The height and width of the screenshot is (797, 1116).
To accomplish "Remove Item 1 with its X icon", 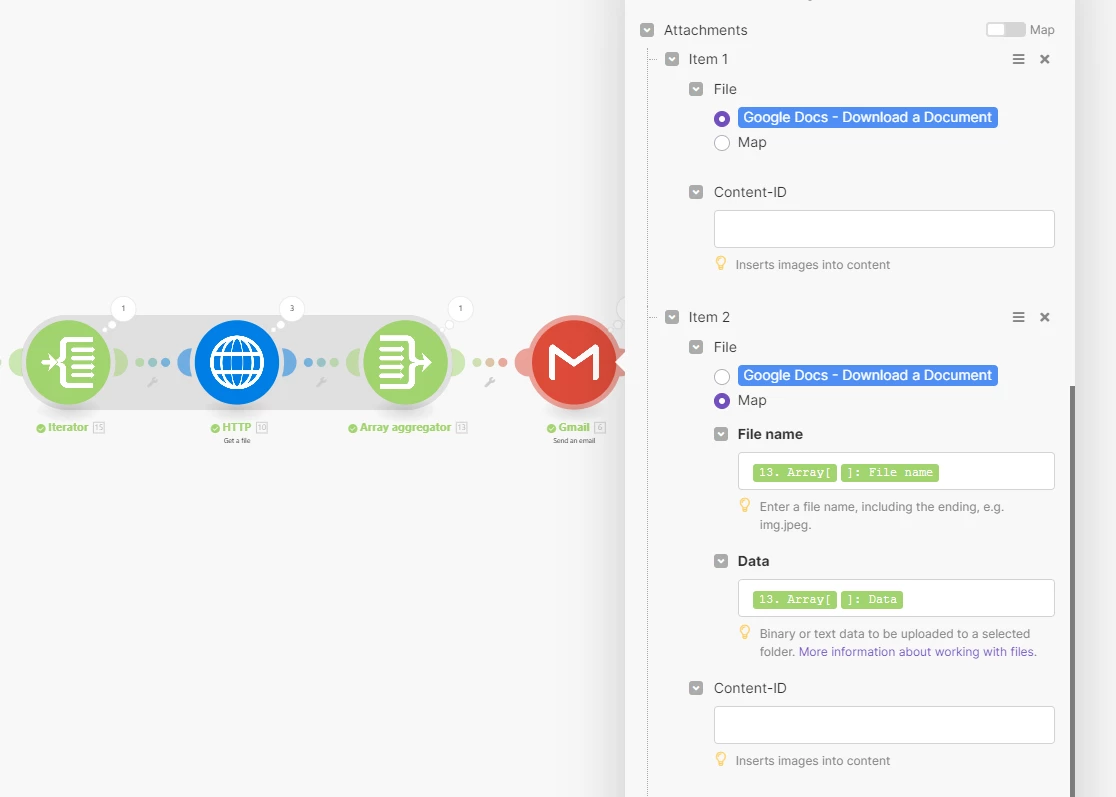I will [x=1045, y=59].
